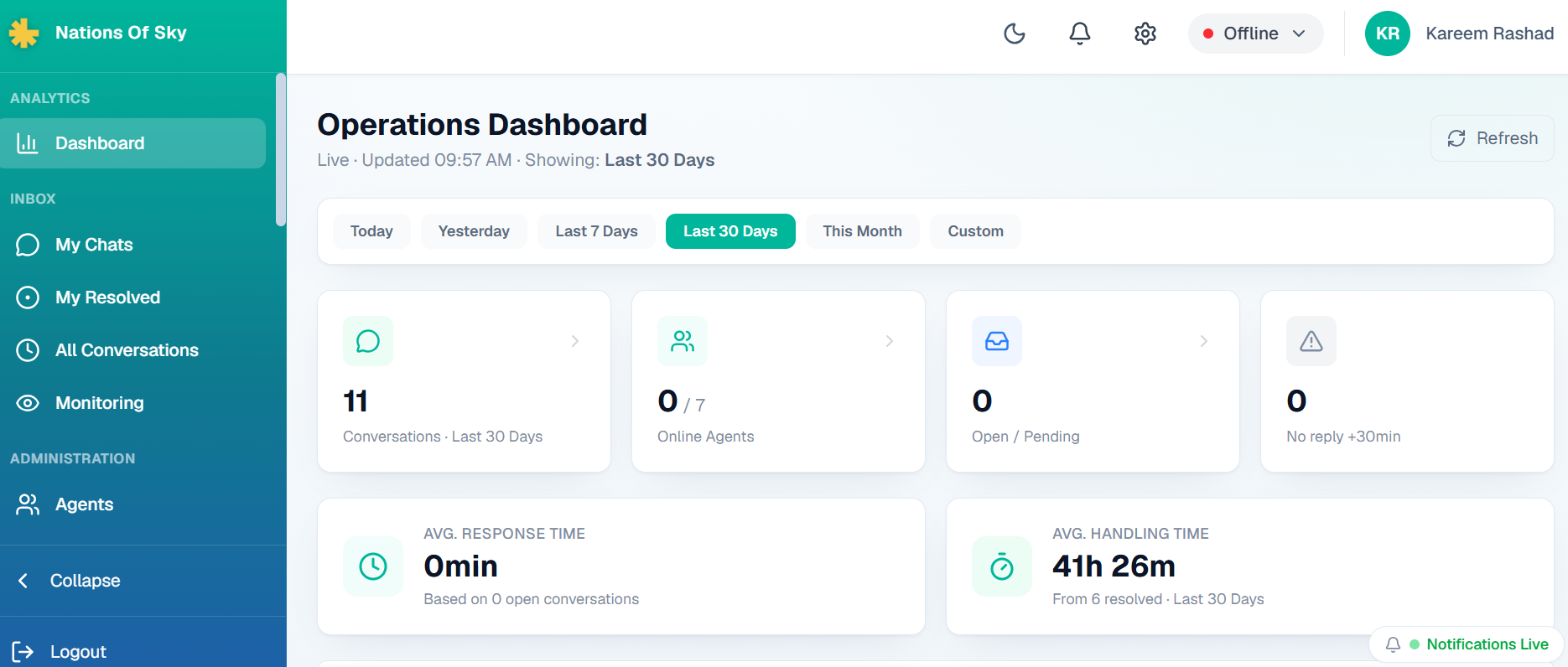This screenshot has width=1568, height=667.
Task: Select the Custom date range tab
Action: pyautogui.click(x=975, y=231)
